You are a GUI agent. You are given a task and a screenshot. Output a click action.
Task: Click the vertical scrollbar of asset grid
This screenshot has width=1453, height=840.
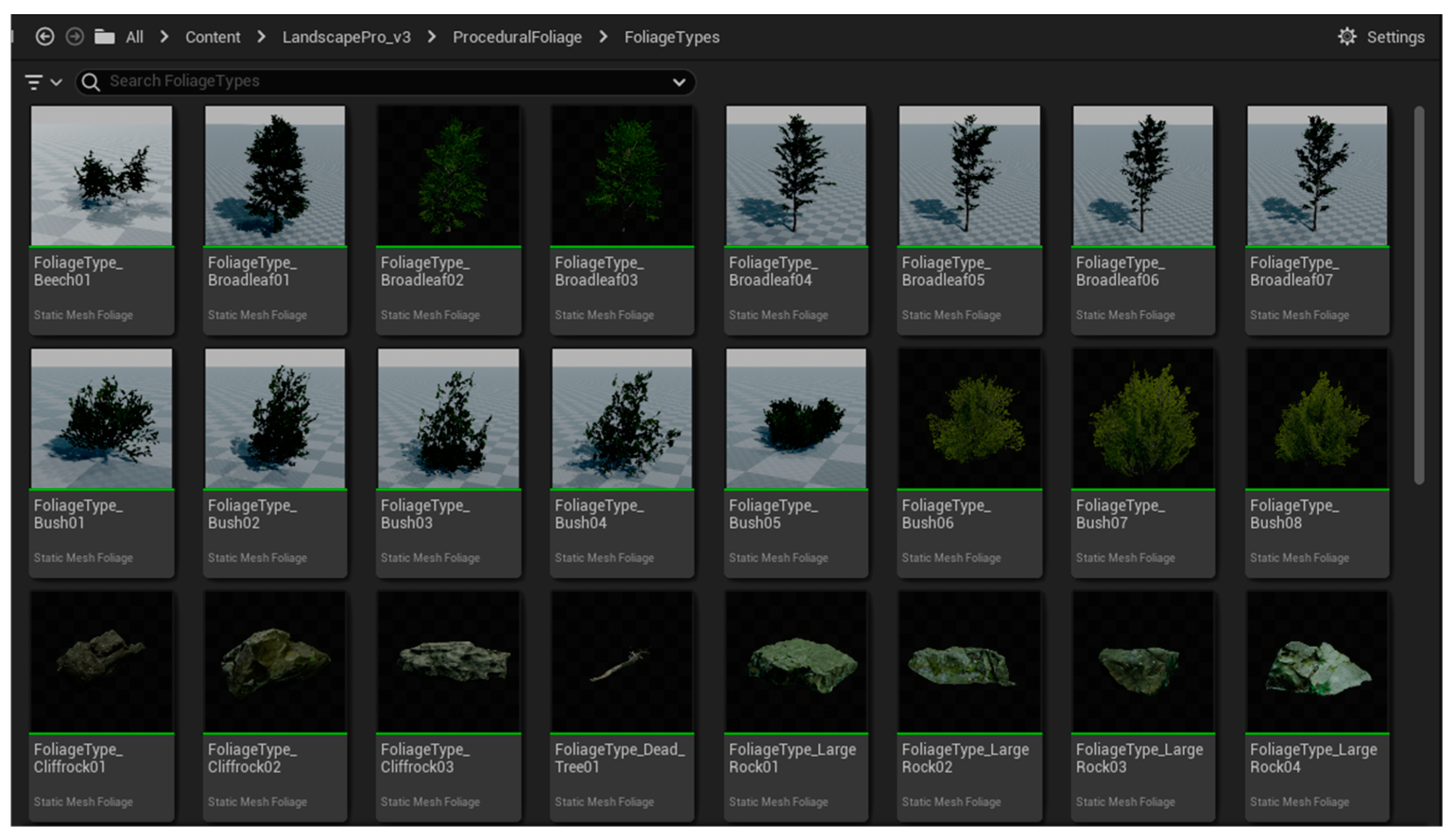(1419, 294)
